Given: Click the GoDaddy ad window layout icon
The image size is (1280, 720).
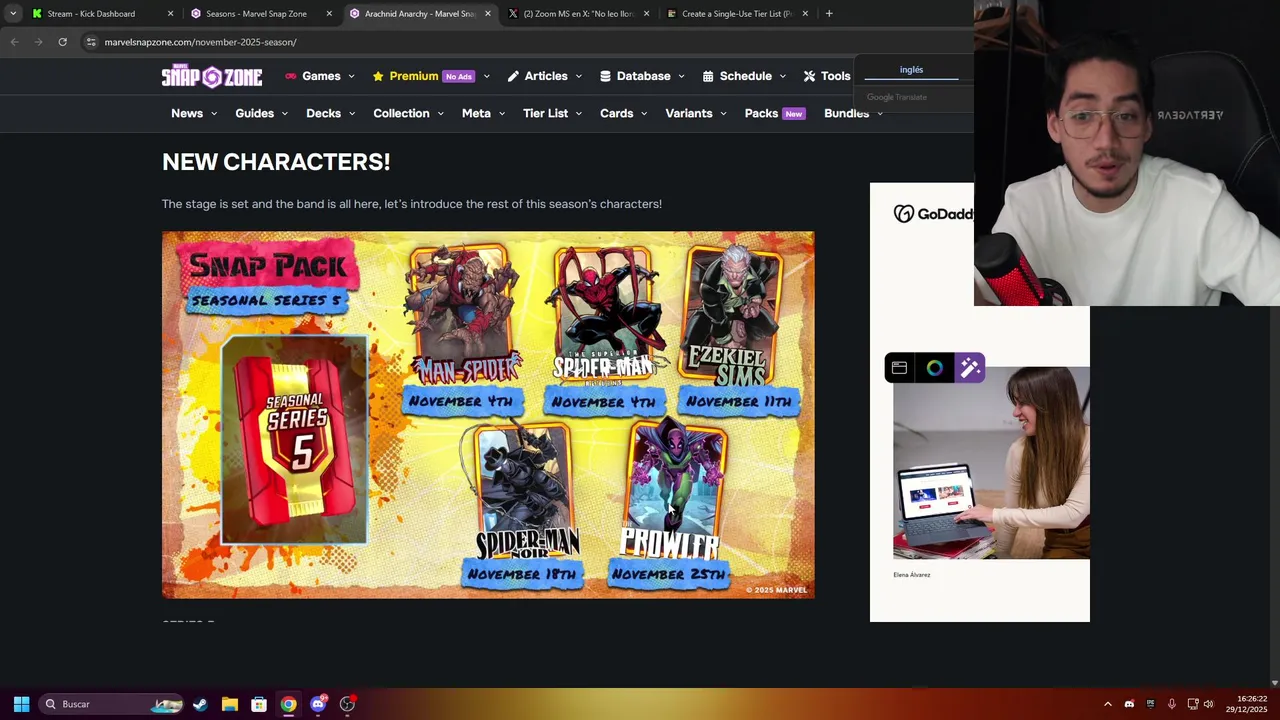Looking at the screenshot, I should pyautogui.click(x=899, y=368).
